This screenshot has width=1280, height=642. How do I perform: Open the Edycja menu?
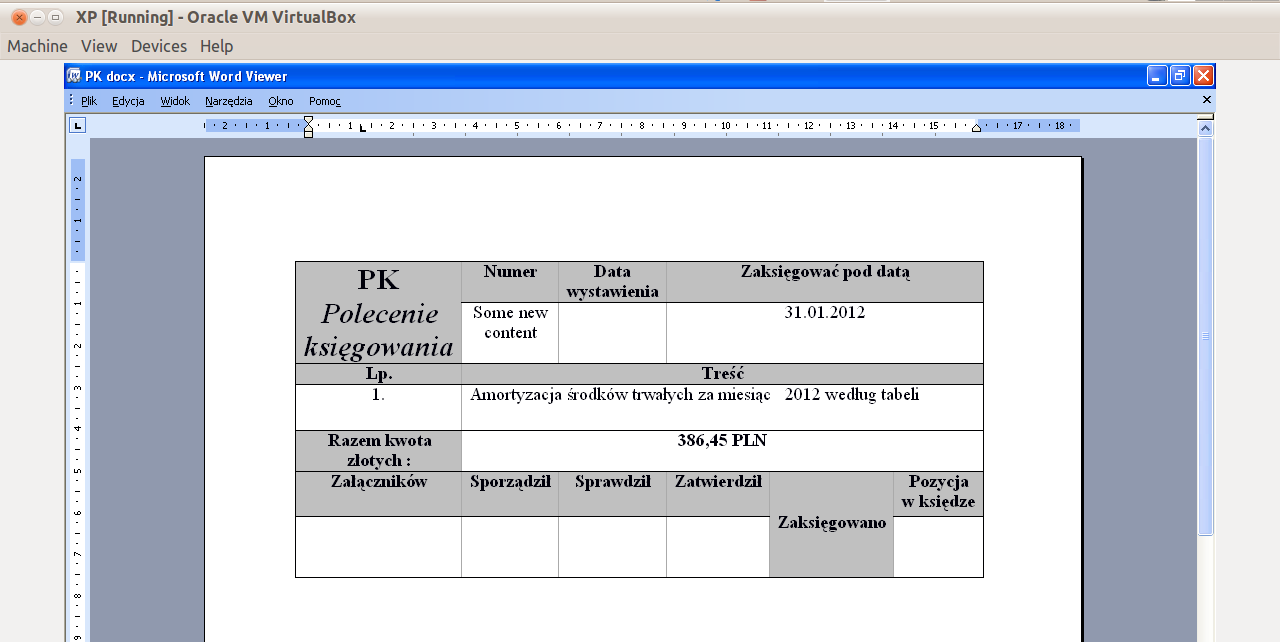click(x=128, y=101)
